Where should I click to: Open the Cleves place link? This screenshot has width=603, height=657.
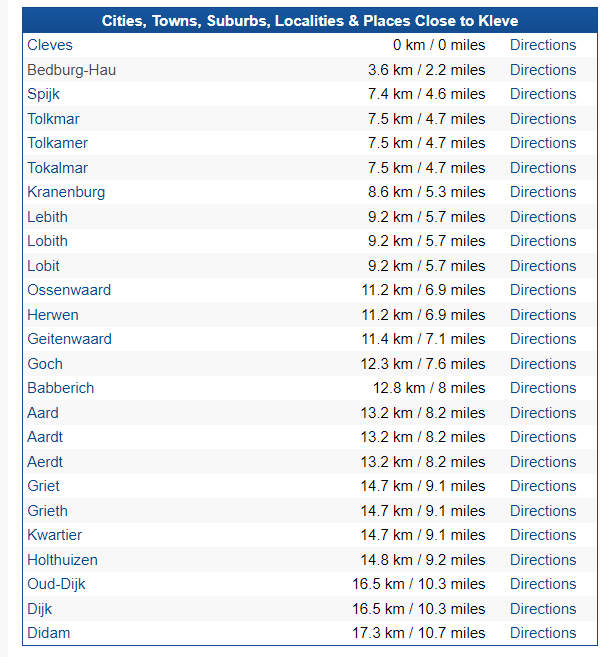coord(50,45)
